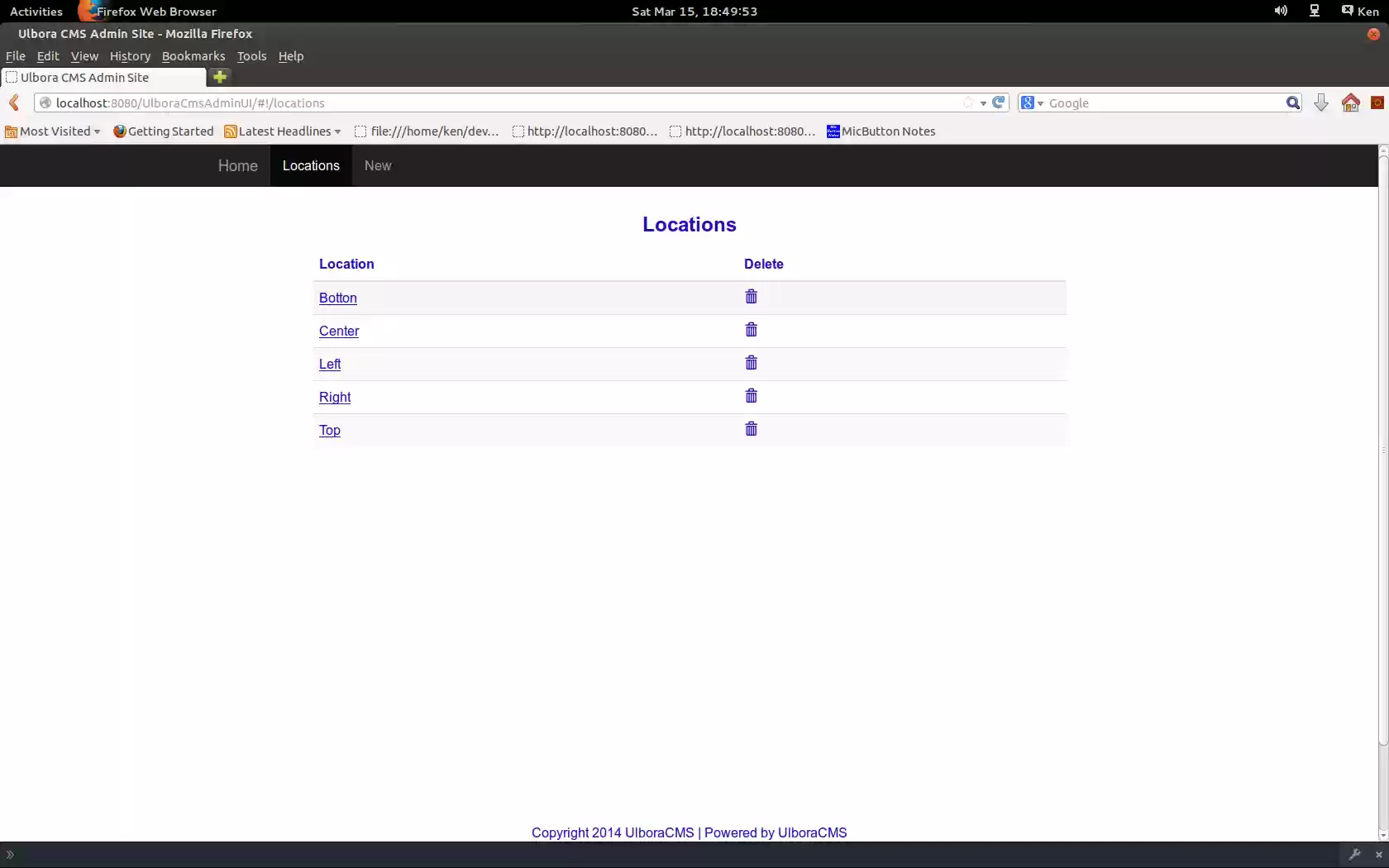Reload the current page
1389x868 pixels.
[x=998, y=102]
